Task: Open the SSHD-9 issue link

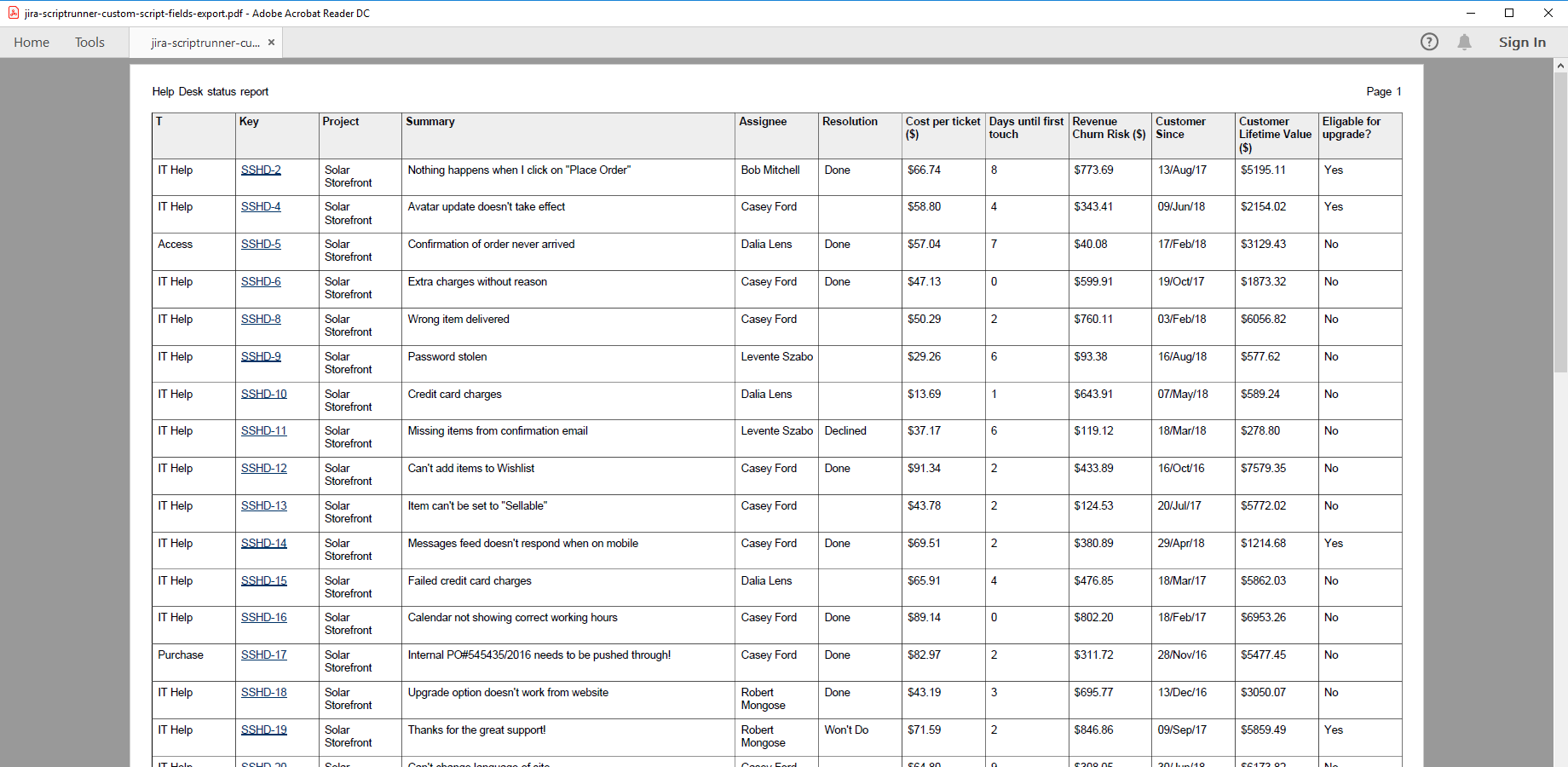Action: (x=261, y=357)
